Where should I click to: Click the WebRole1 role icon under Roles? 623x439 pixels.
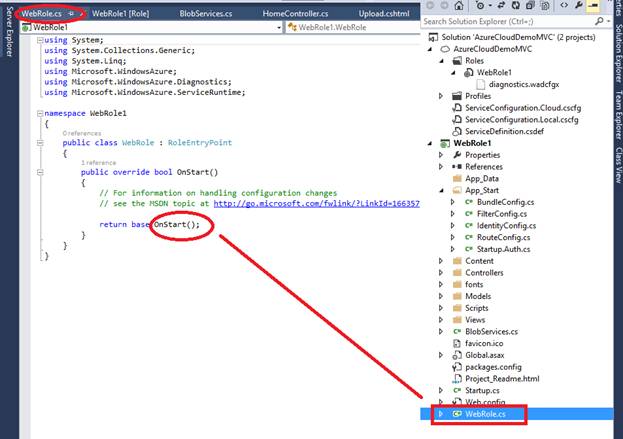point(469,73)
